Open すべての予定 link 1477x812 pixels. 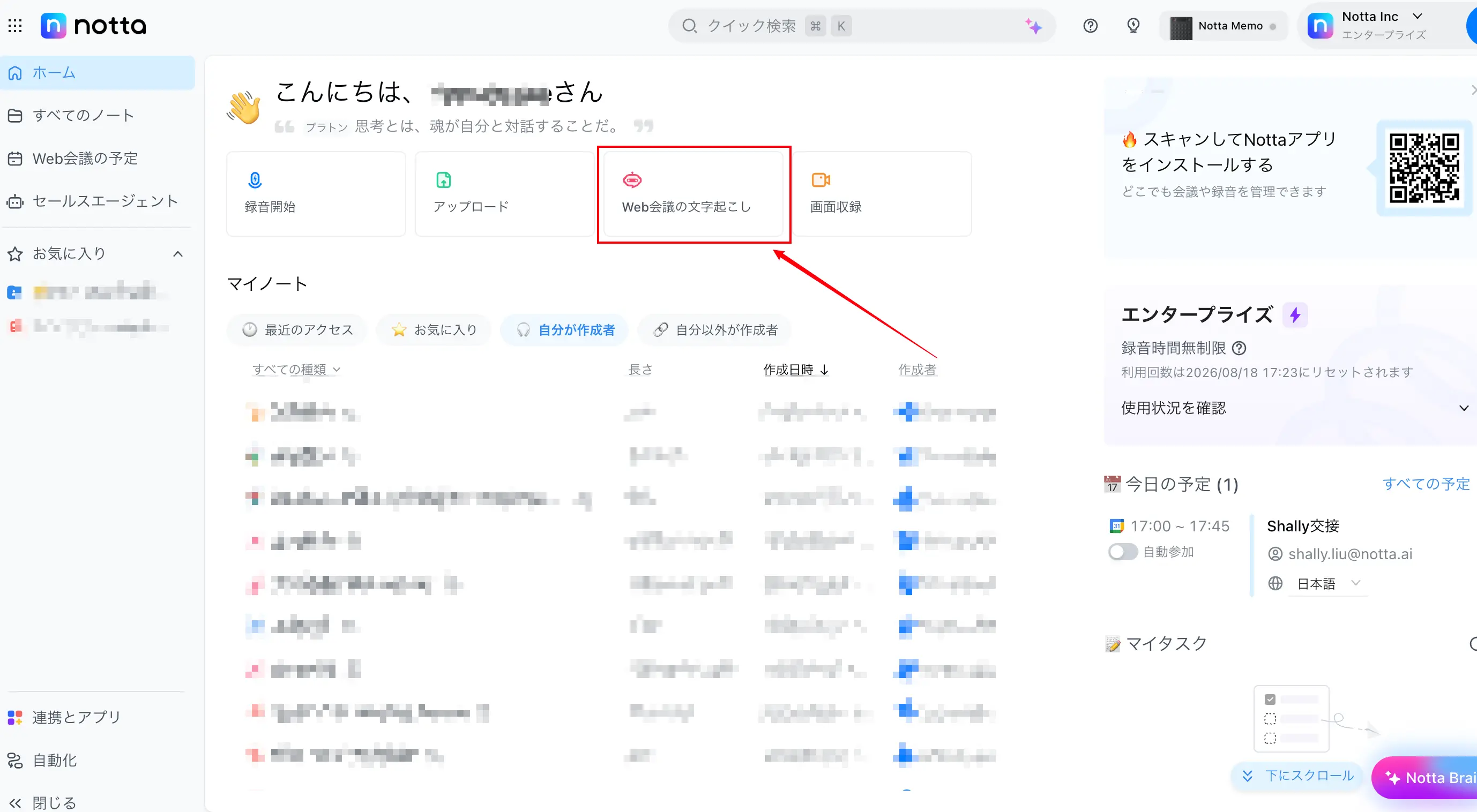(1426, 484)
